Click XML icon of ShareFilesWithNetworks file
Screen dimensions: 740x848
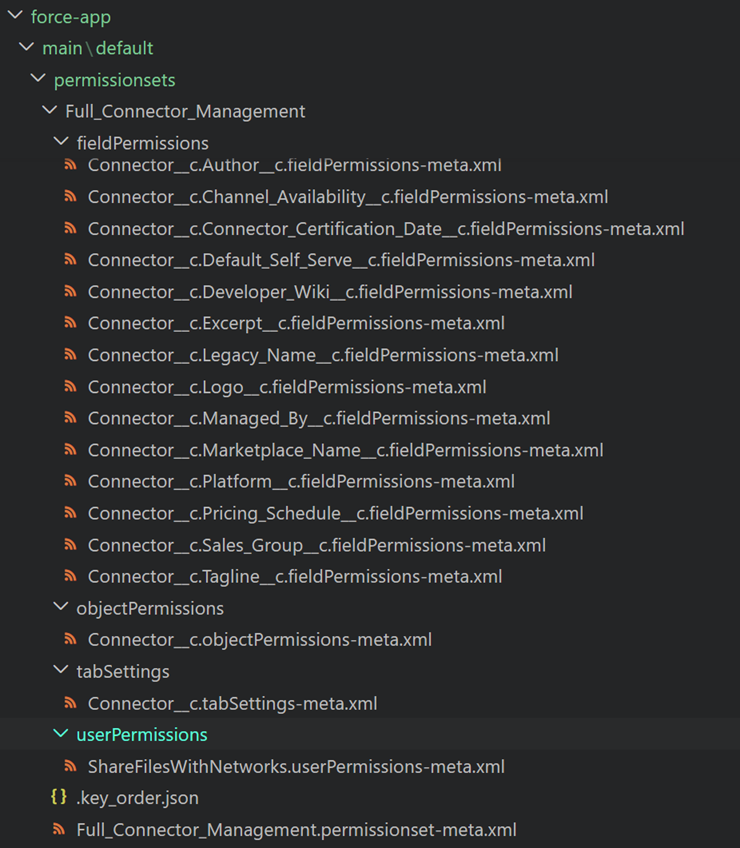[x=70, y=766]
